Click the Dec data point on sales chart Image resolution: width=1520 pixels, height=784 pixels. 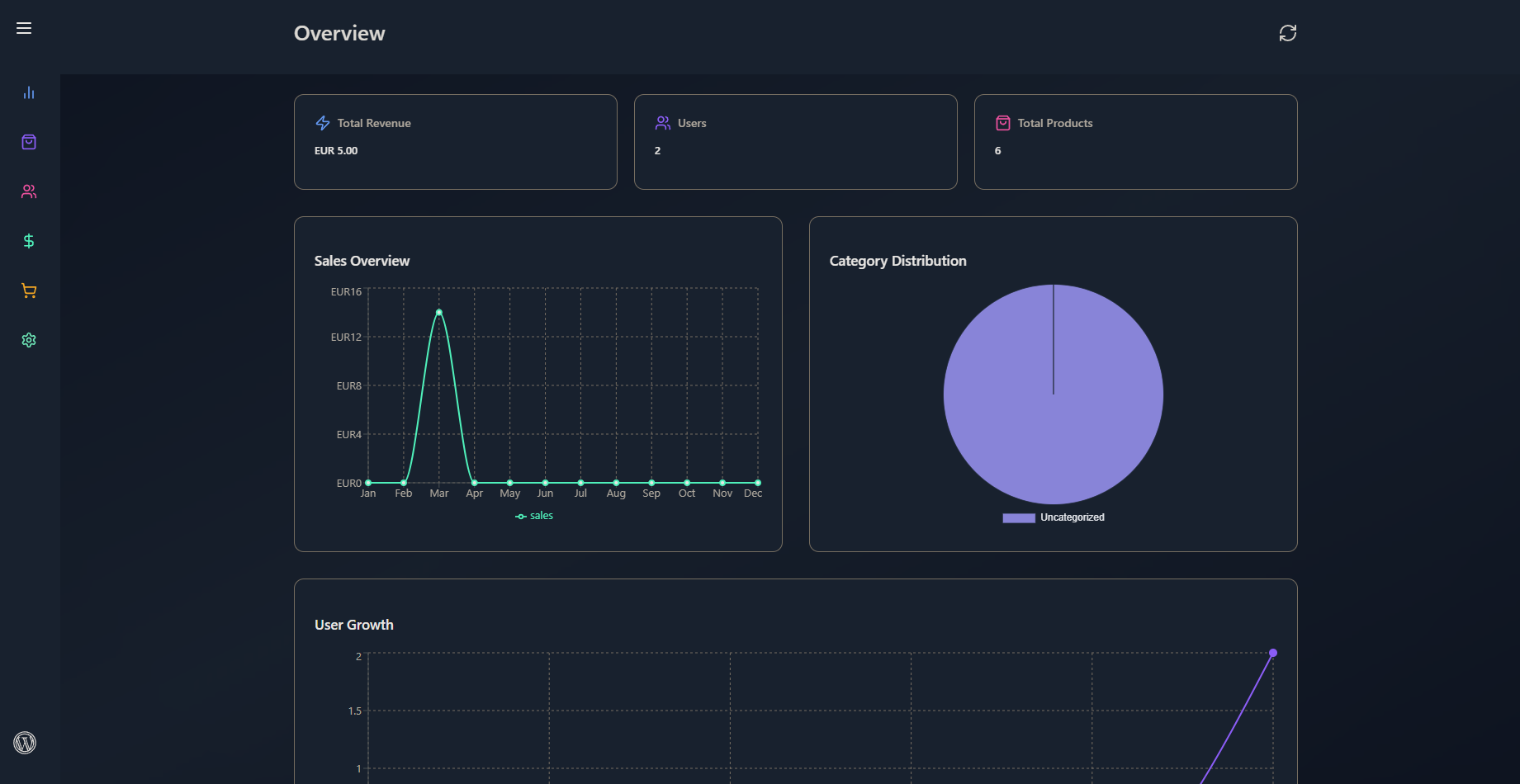(x=758, y=483)
